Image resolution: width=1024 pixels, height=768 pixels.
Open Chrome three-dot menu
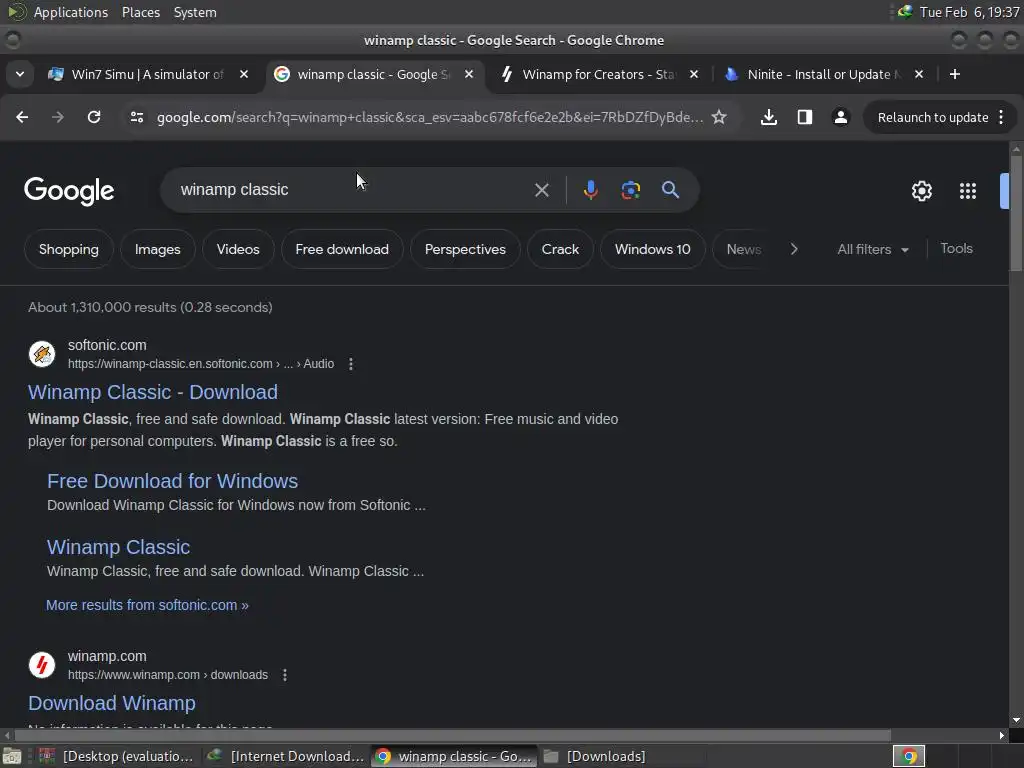coord(1001,117)
